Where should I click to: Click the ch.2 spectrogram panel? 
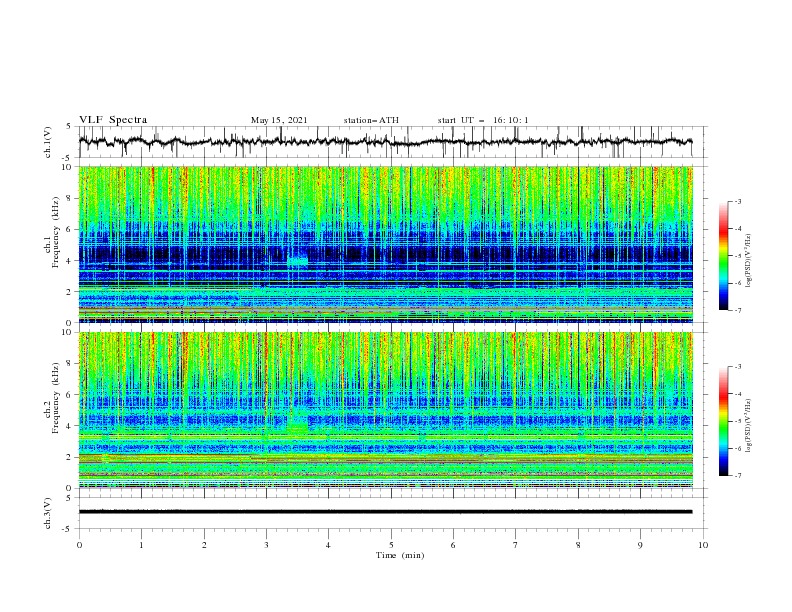coord(386,410)
